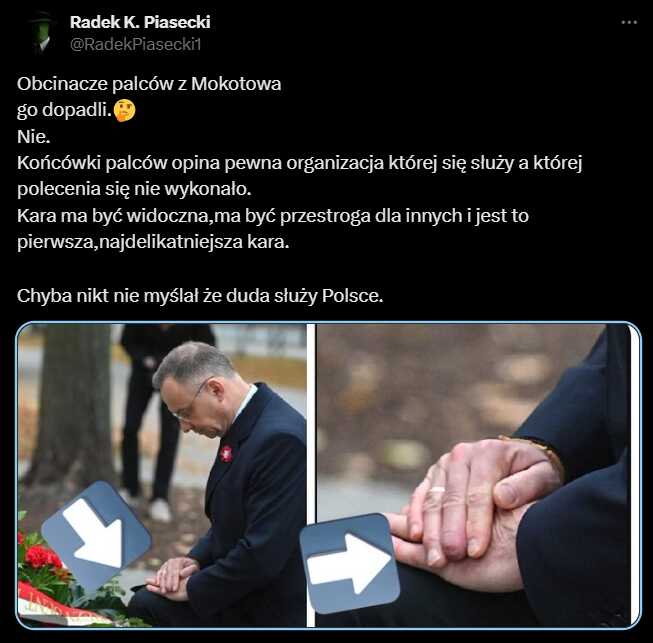Click the thinking face emoji
The image size is (653, 643).
124,111
